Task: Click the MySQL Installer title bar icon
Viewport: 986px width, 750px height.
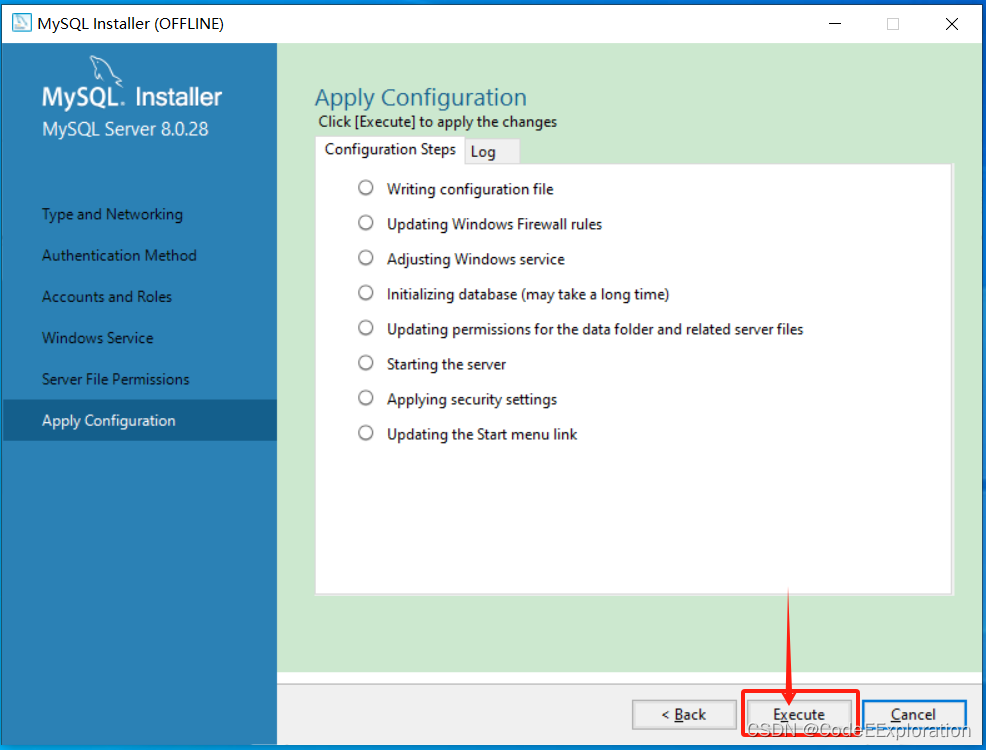Action: (21, 23)
